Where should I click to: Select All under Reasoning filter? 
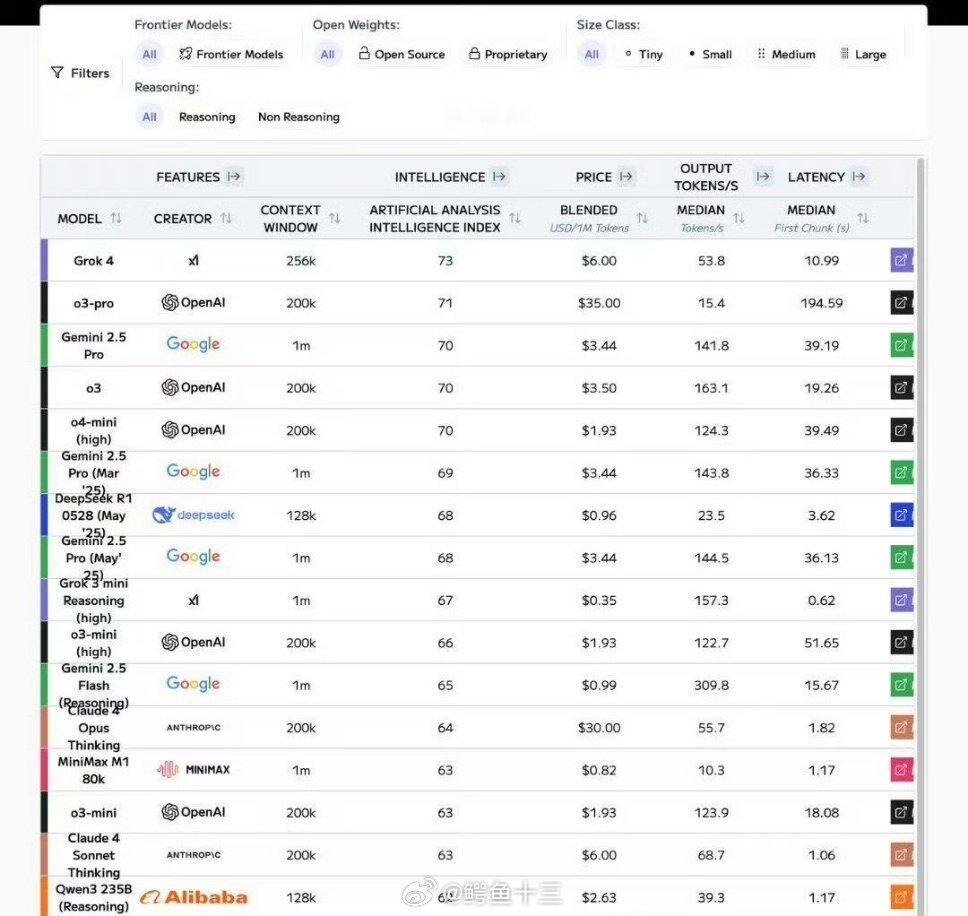click(149, 117)
